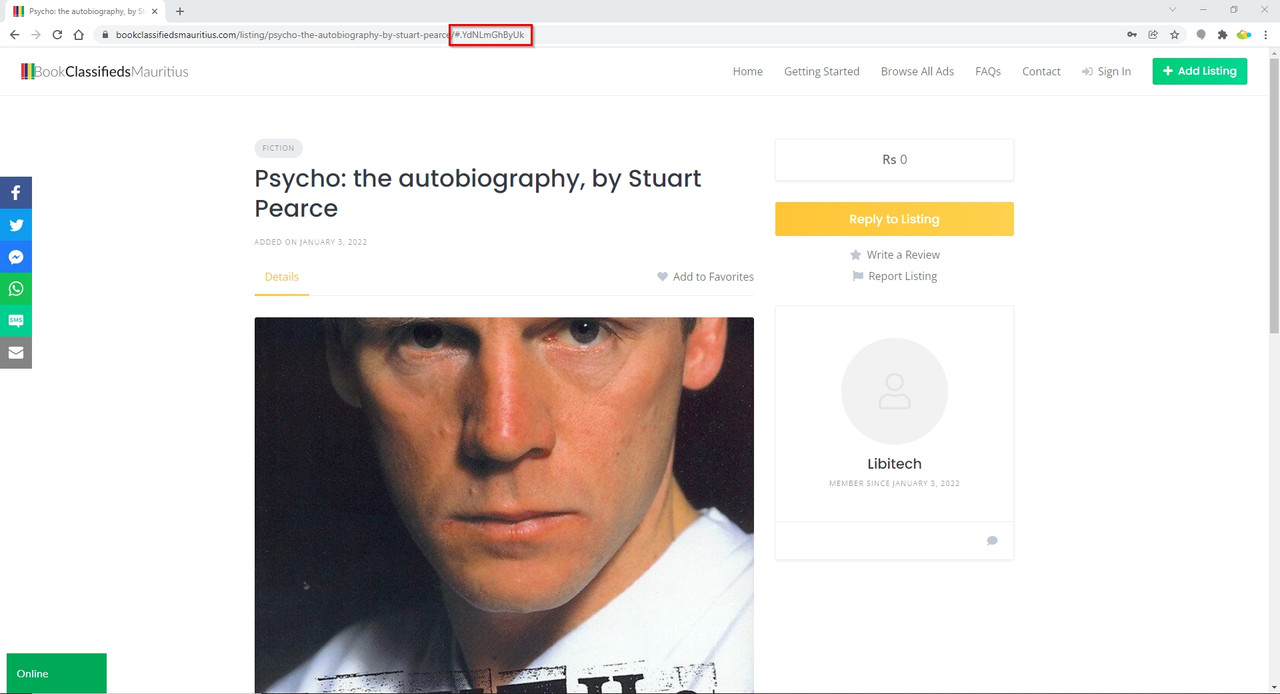Click grey extension icon beside bookmark star
This screenshot has width=1280, height=694.
(x=1201, y=35)
